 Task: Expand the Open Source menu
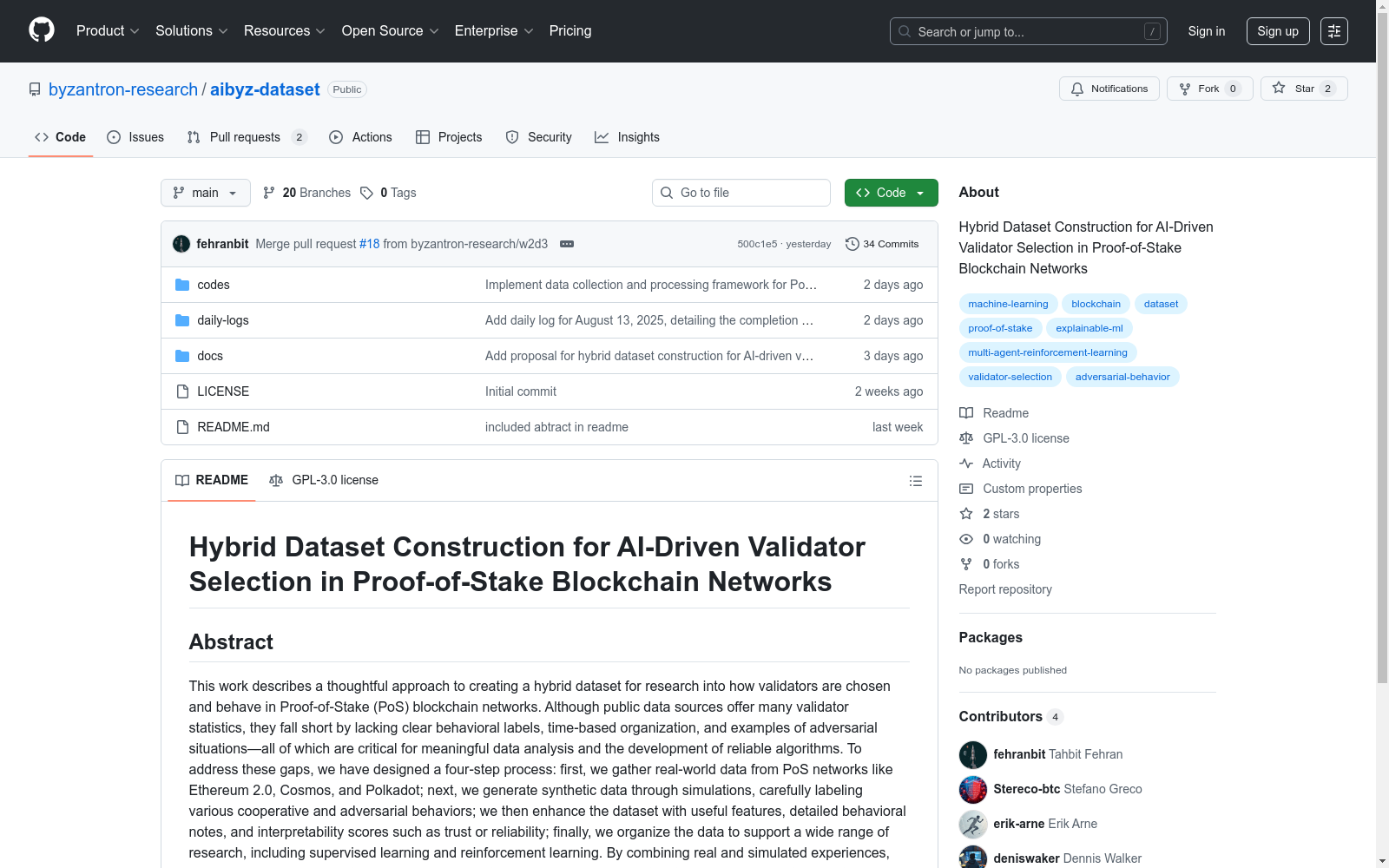391,31
